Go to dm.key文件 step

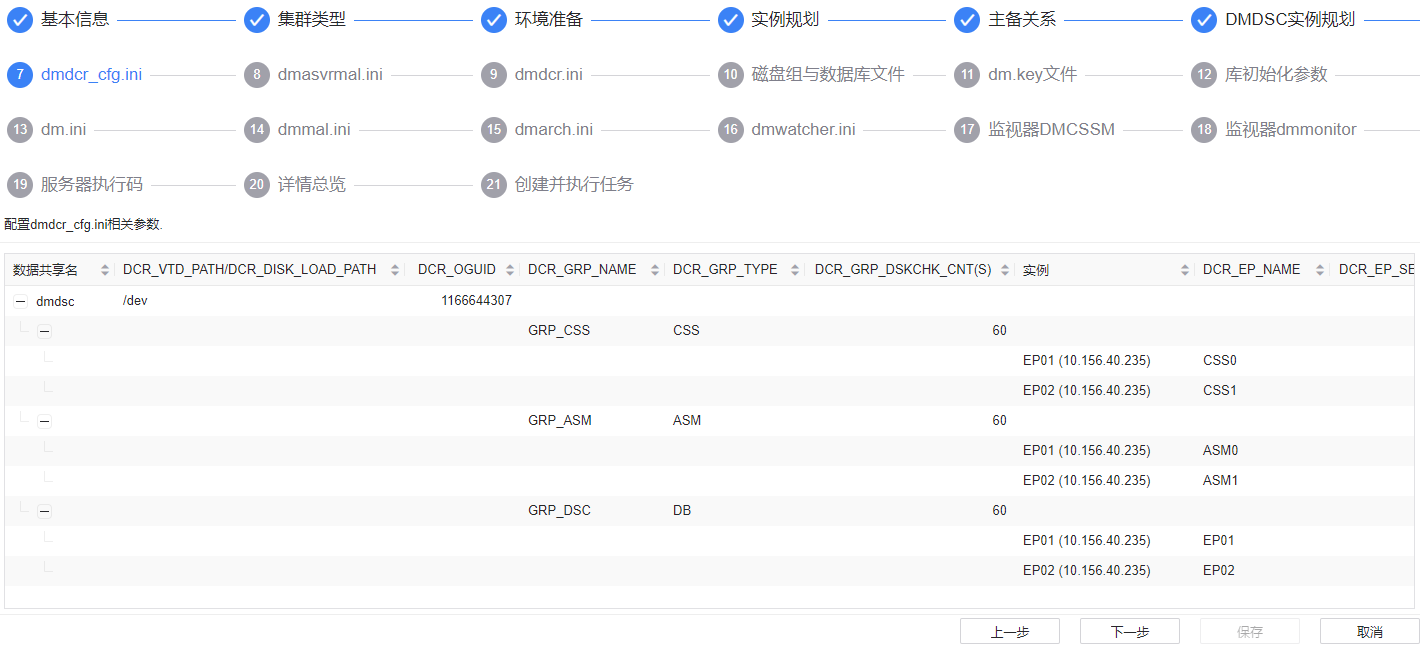pyautogui.click(x=1032, y=75)
